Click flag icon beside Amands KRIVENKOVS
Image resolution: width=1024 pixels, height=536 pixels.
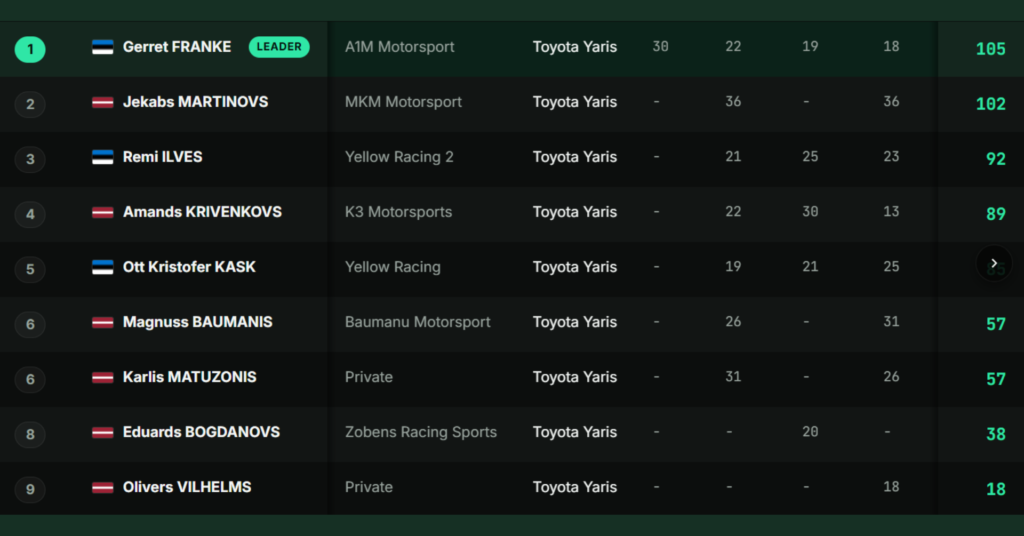(103, 212)
